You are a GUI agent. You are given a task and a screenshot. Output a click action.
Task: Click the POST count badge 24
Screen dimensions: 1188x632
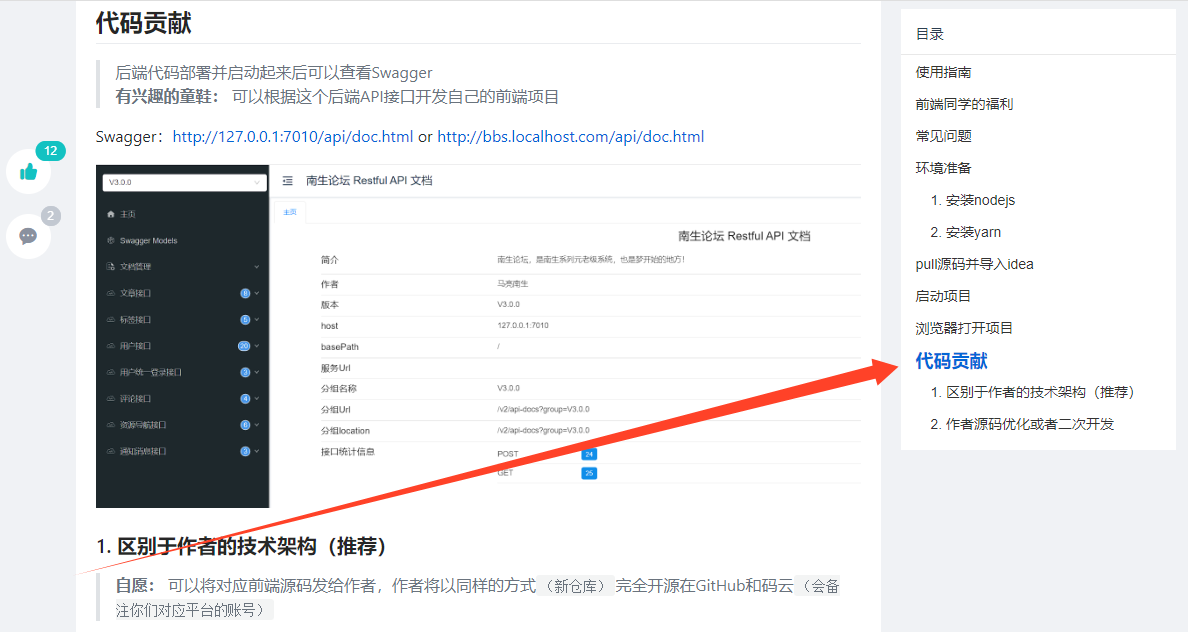click(589, 454)
